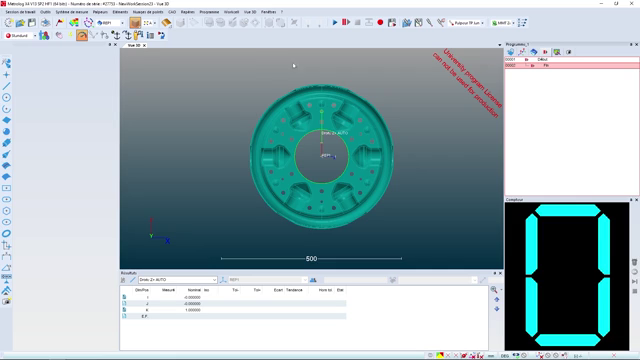Click the program tree list icon
Image resolution: width=640 pixels, height=360 pixels.
tap(522, 23)
